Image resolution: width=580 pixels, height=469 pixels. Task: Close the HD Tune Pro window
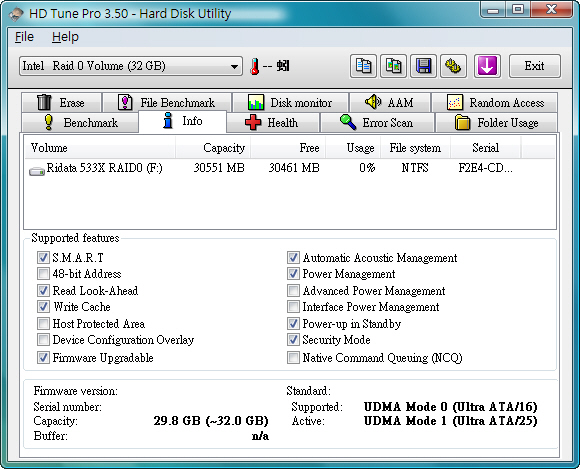pyautogui.click(x=552, y=9)
